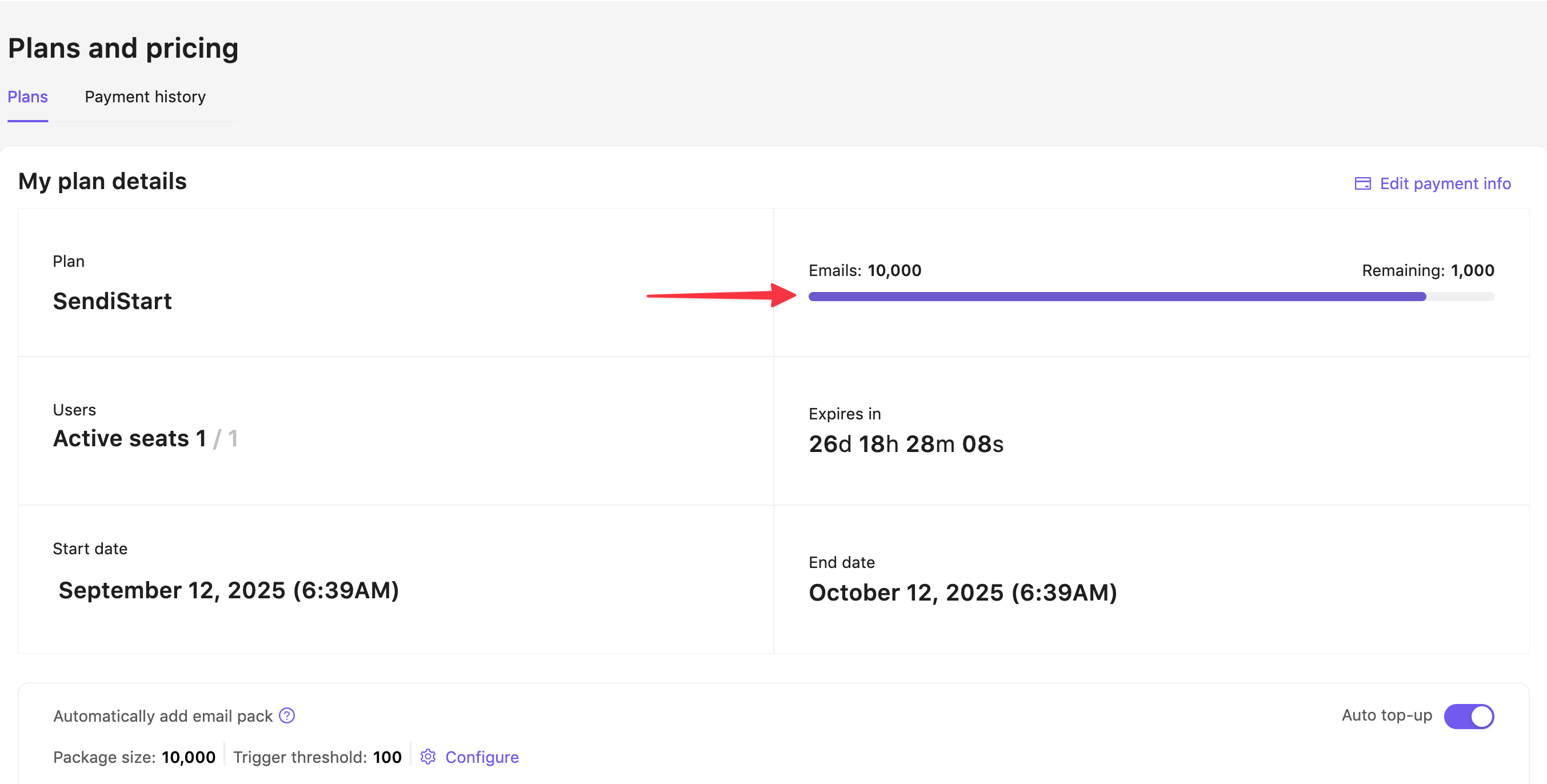This screenshot has height=784, width=1547.
Task: Toggle the Auto top-up switch
Action: pos(1468,716)
